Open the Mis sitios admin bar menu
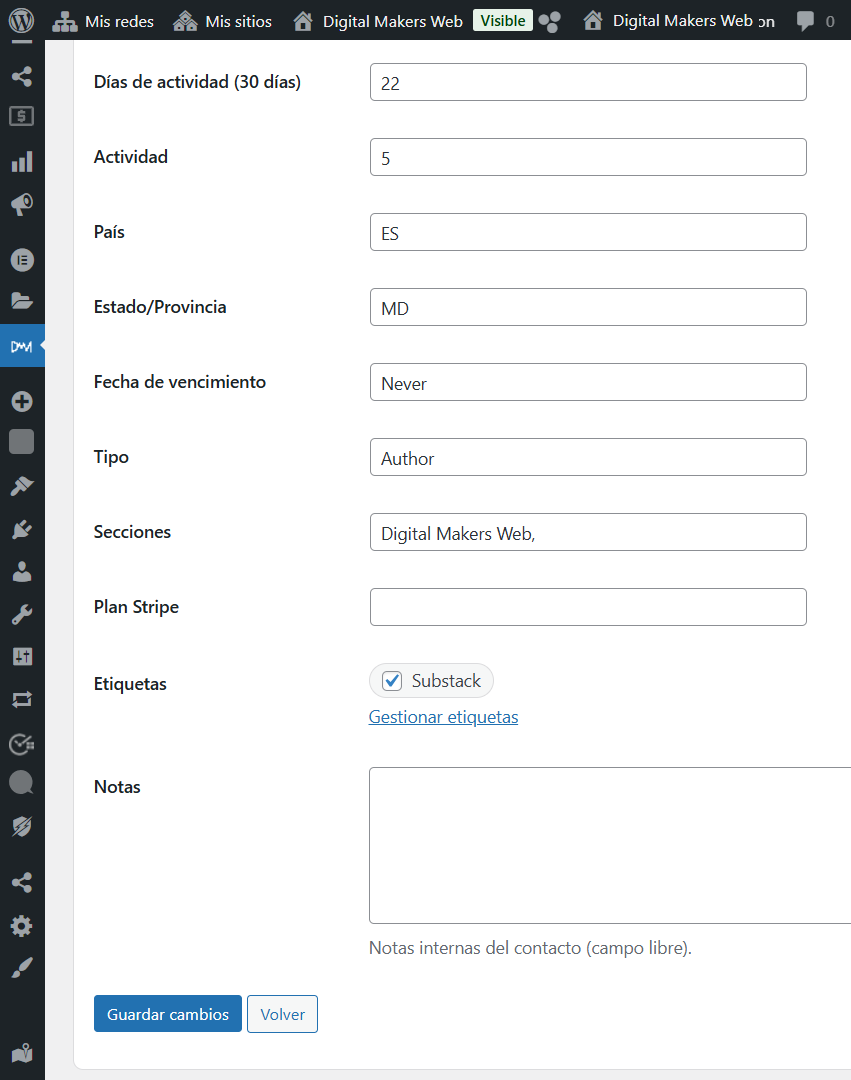Viewport: 851px width, 1080px height. point(222,20)
